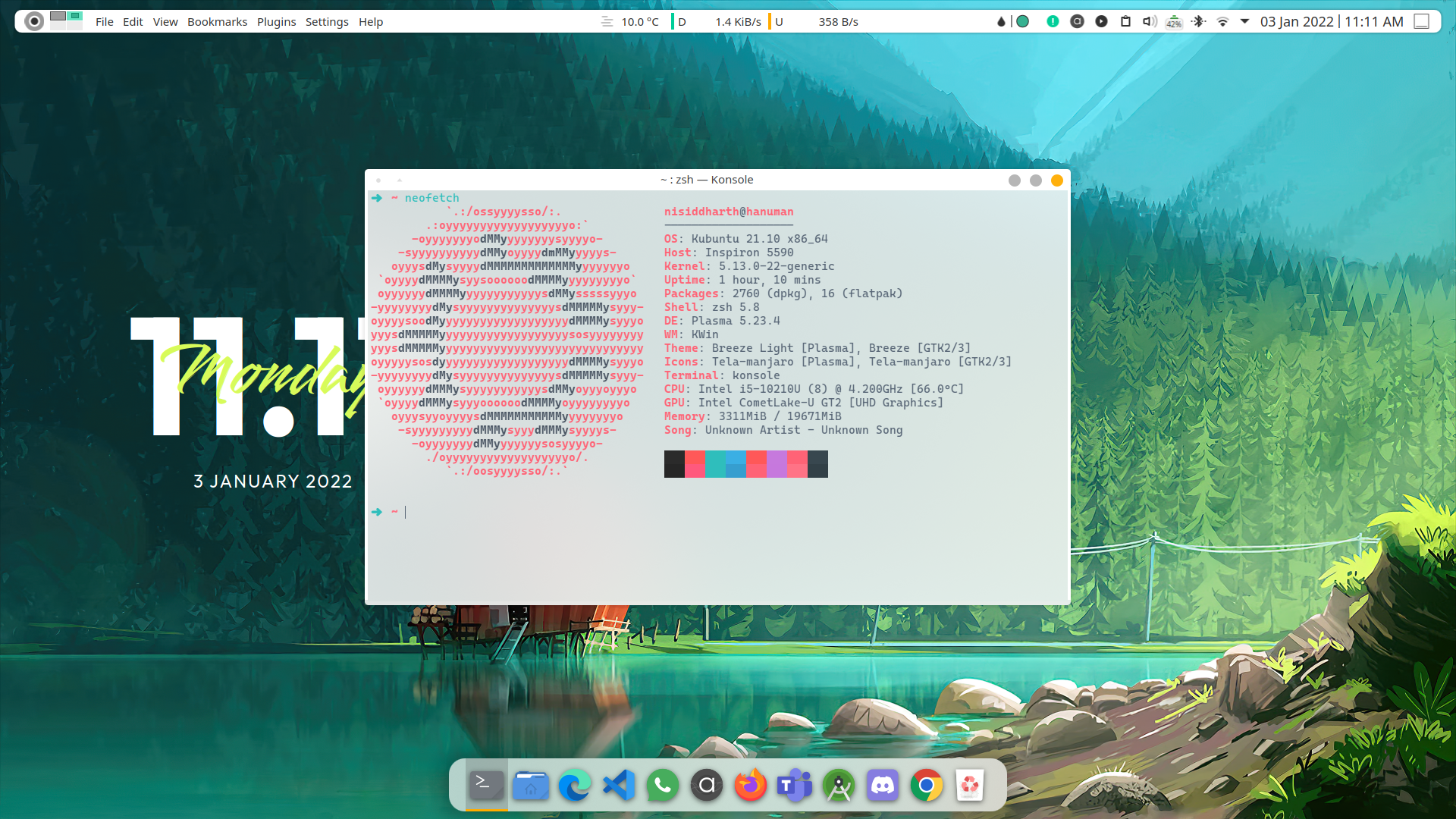Open Discord in the dock
Image resolution: width=1456 pixels, height=819 pixels.
[883, 785]
